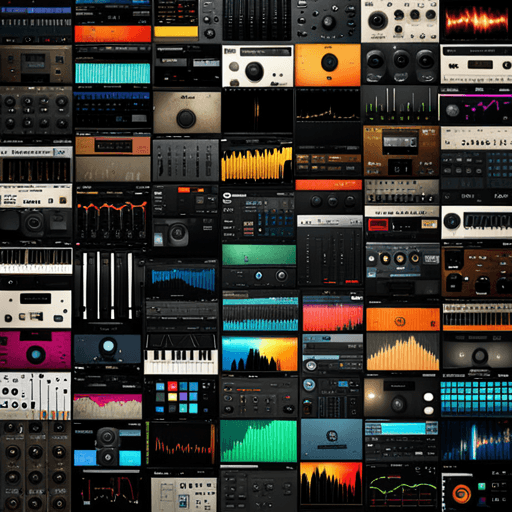Open the orange peaked spectrum thumbnail
The height and width of the screenshot is (512, 512).
(403, 352)
